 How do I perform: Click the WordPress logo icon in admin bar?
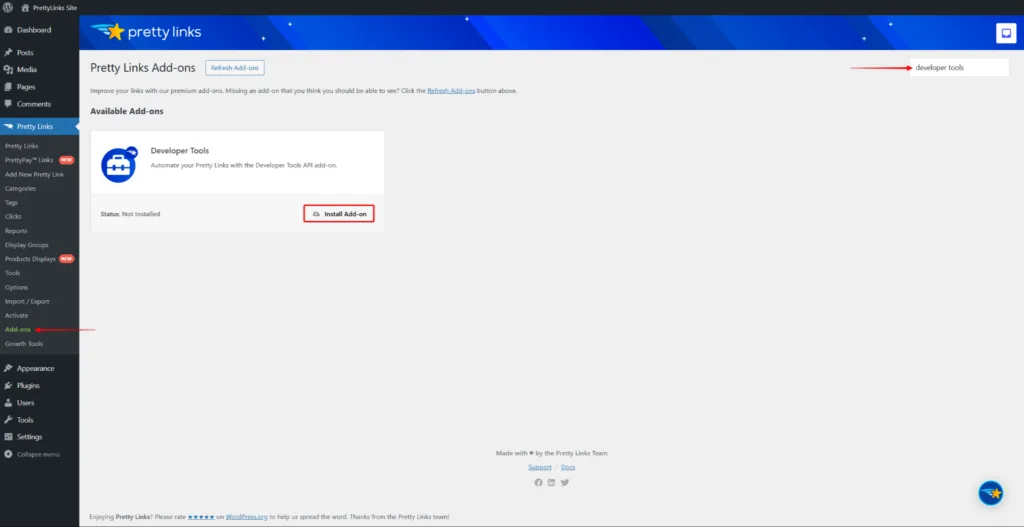(x=8, y=7)
